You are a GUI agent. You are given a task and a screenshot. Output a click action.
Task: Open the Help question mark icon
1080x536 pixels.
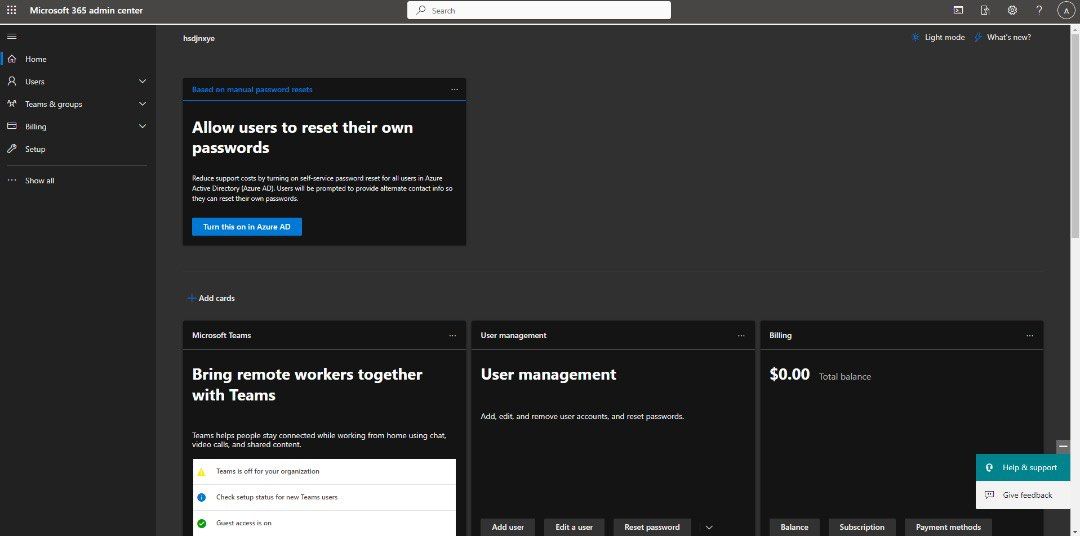pyautogui.click(x=1039, y=10)
